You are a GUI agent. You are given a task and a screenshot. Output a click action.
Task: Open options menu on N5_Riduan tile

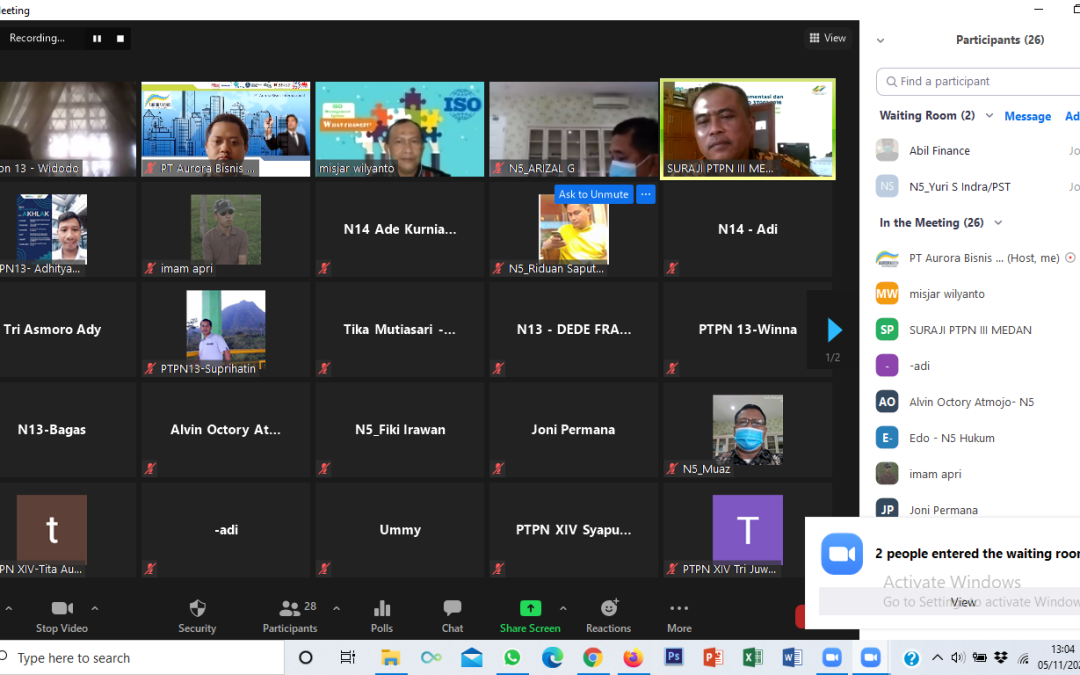point(645,195)
